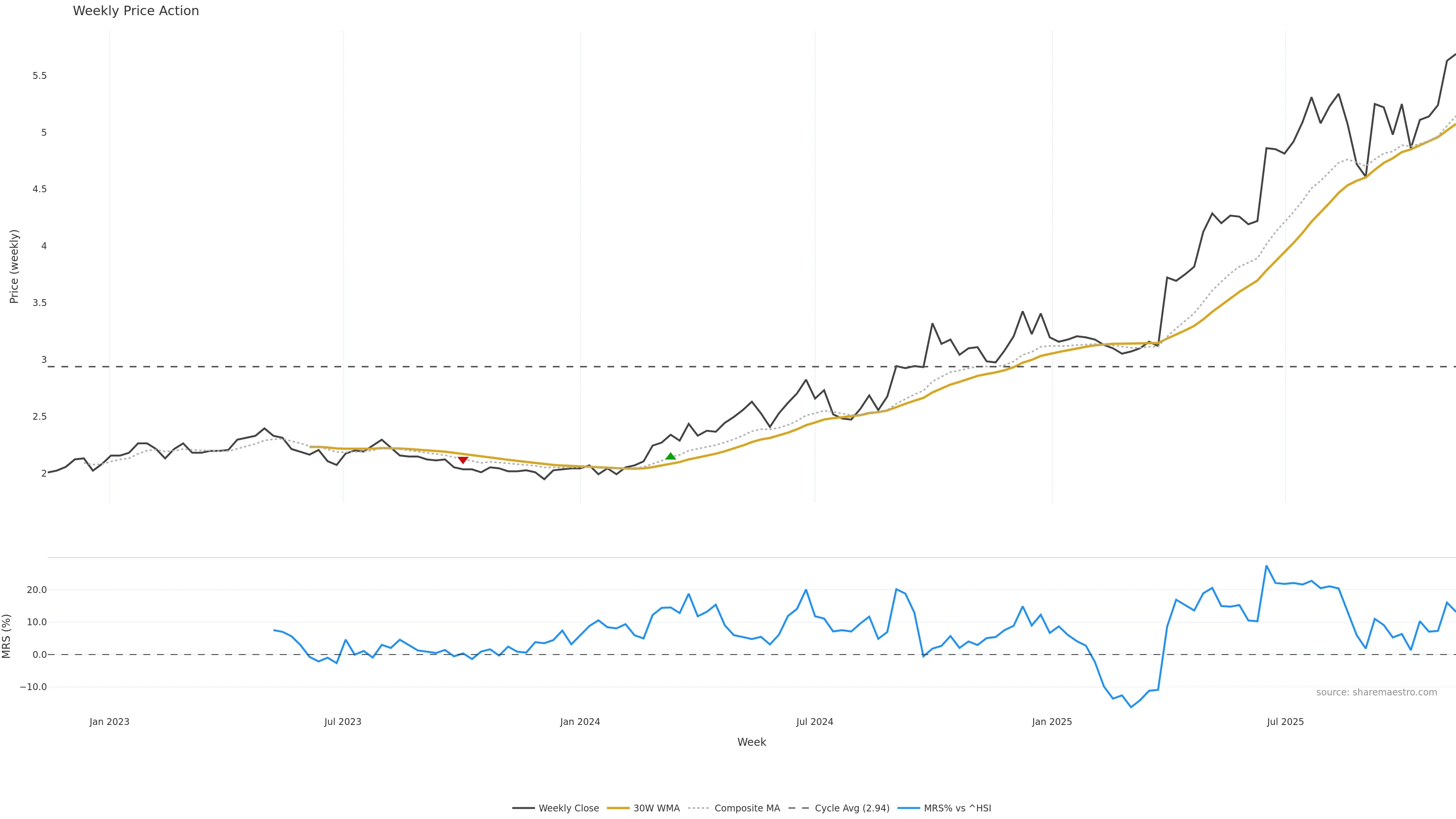Click the green up-triangle signal marker
Viewport: 1456px width, 819px height.
(x=670, y=456)
